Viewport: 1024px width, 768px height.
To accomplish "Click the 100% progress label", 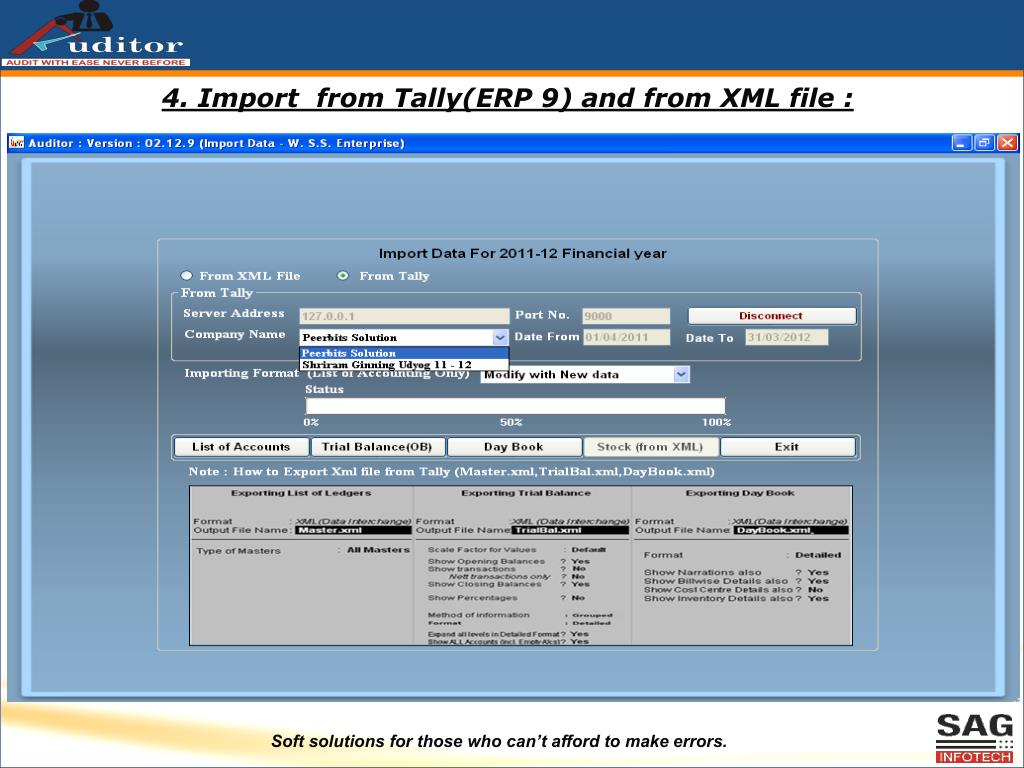I will (x=716, y=423).
